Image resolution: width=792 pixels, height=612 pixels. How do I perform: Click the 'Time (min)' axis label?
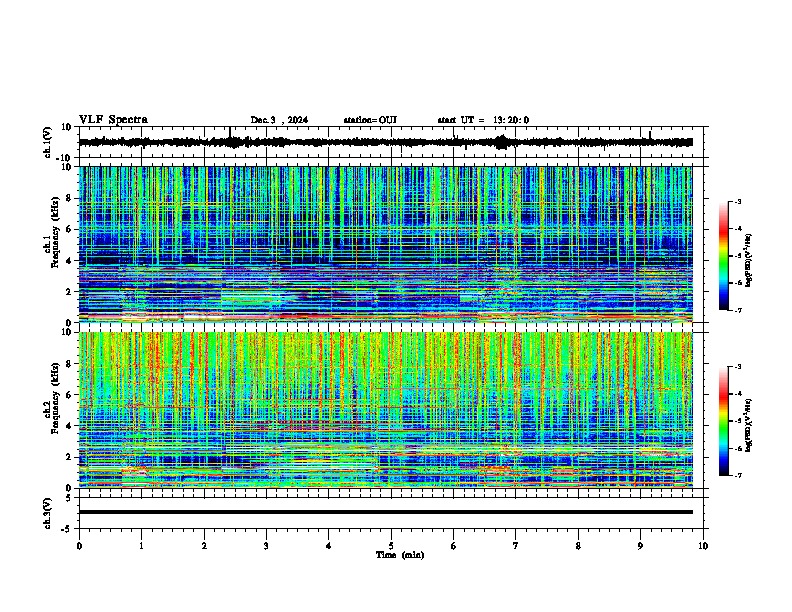pyautogui.click(x=400, y=555)
